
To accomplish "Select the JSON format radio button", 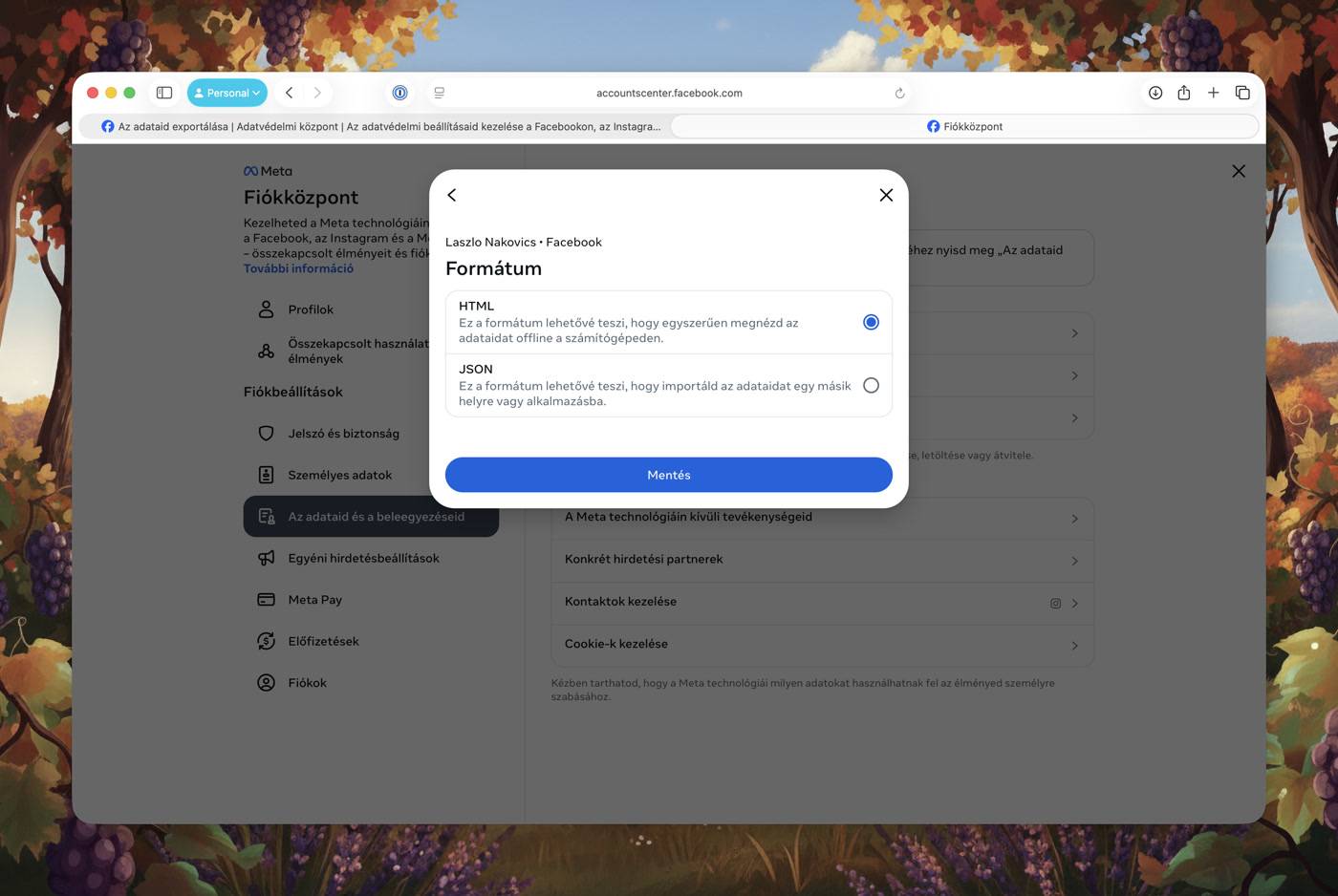I will [x=871, y=385].
